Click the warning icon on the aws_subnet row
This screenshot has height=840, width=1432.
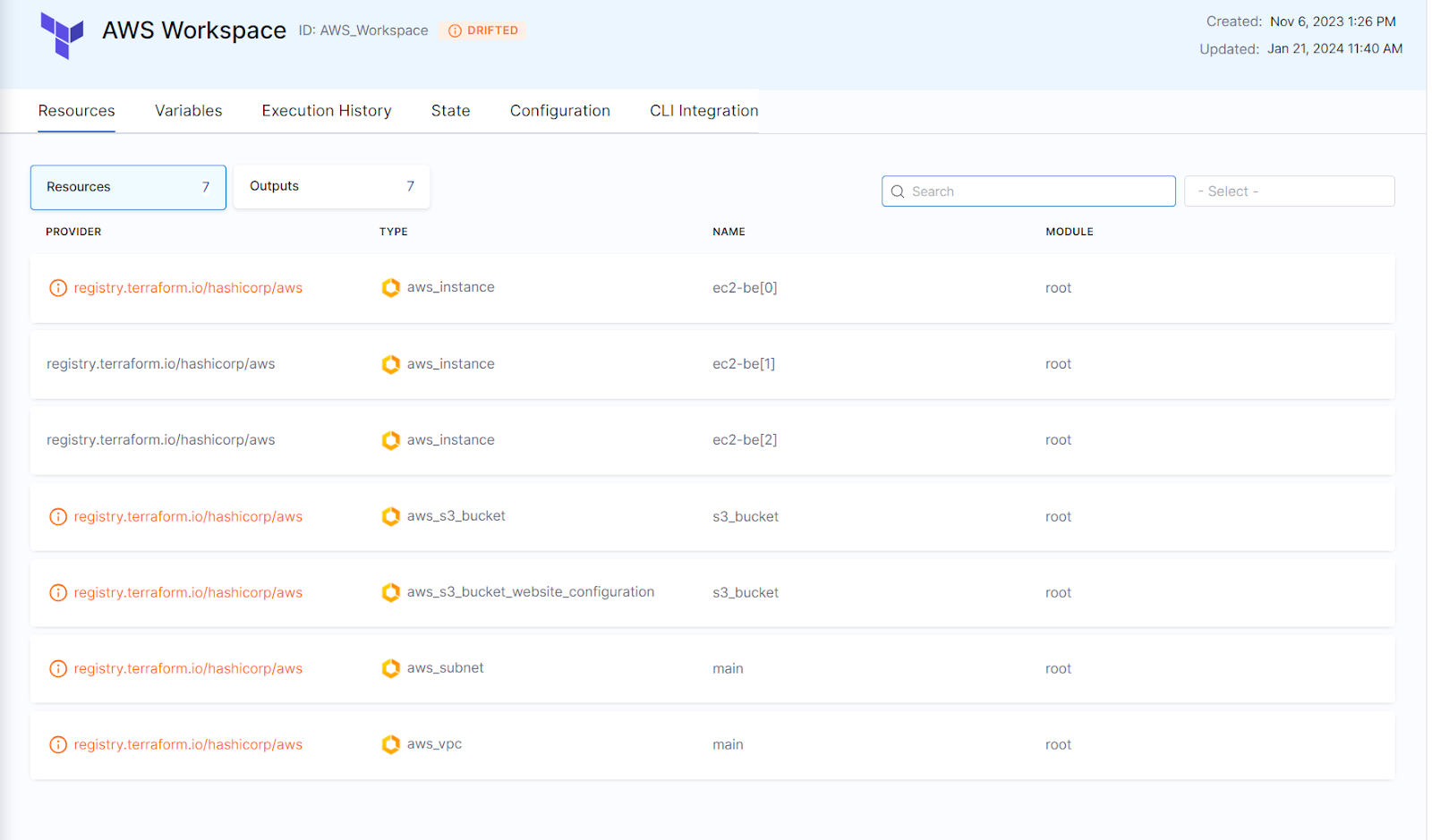coord(58,669)
